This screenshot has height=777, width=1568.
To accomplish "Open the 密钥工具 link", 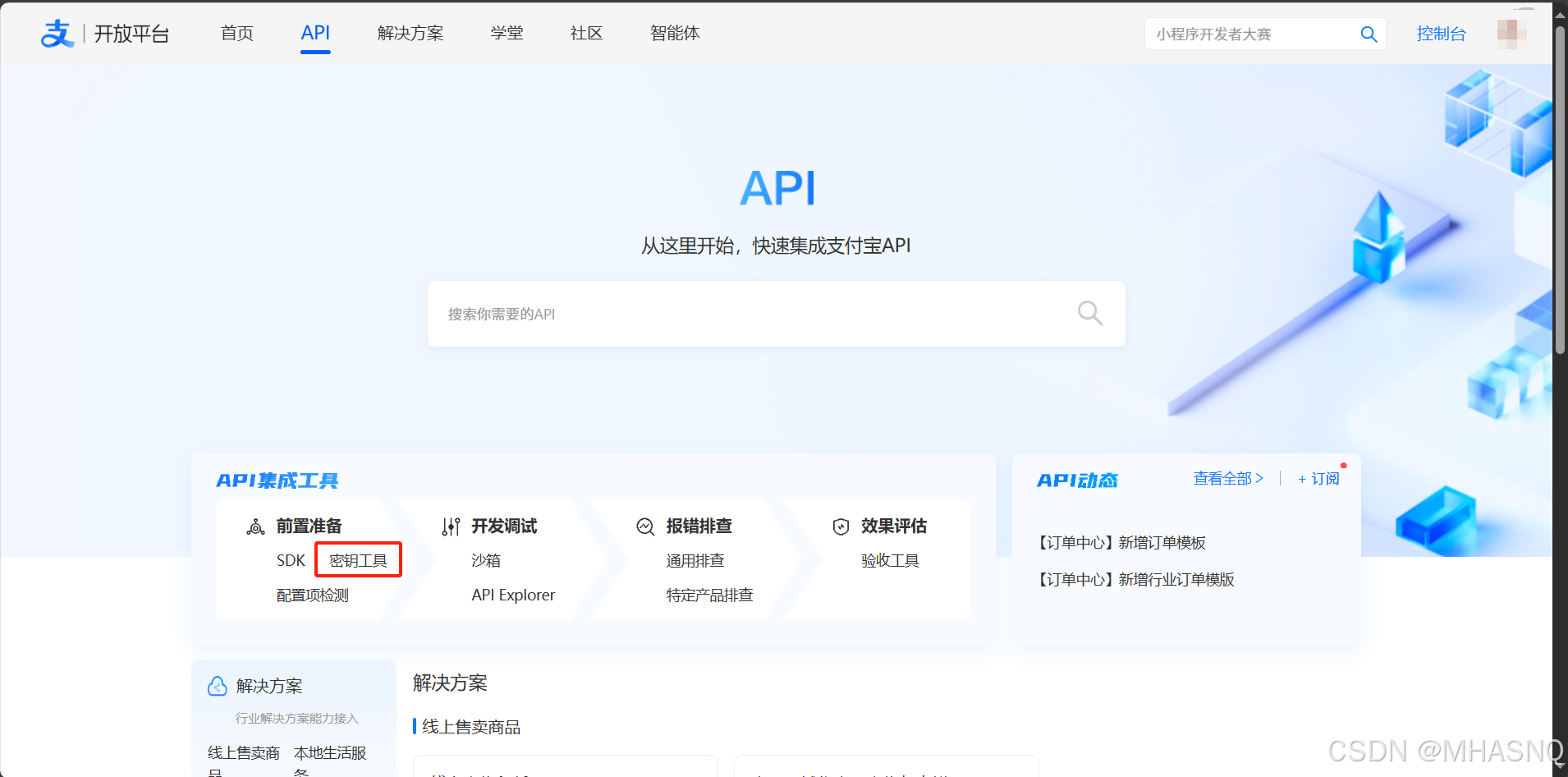I will click(x=358, y=560).
